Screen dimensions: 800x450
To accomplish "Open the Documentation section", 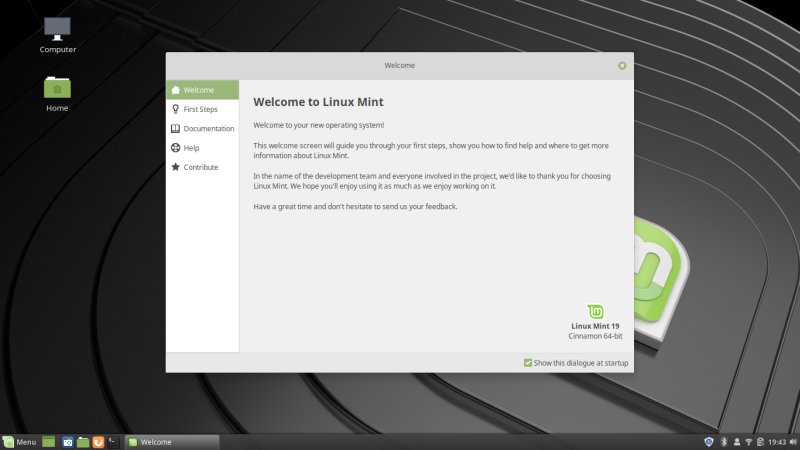I will click(x=203, y=129).
